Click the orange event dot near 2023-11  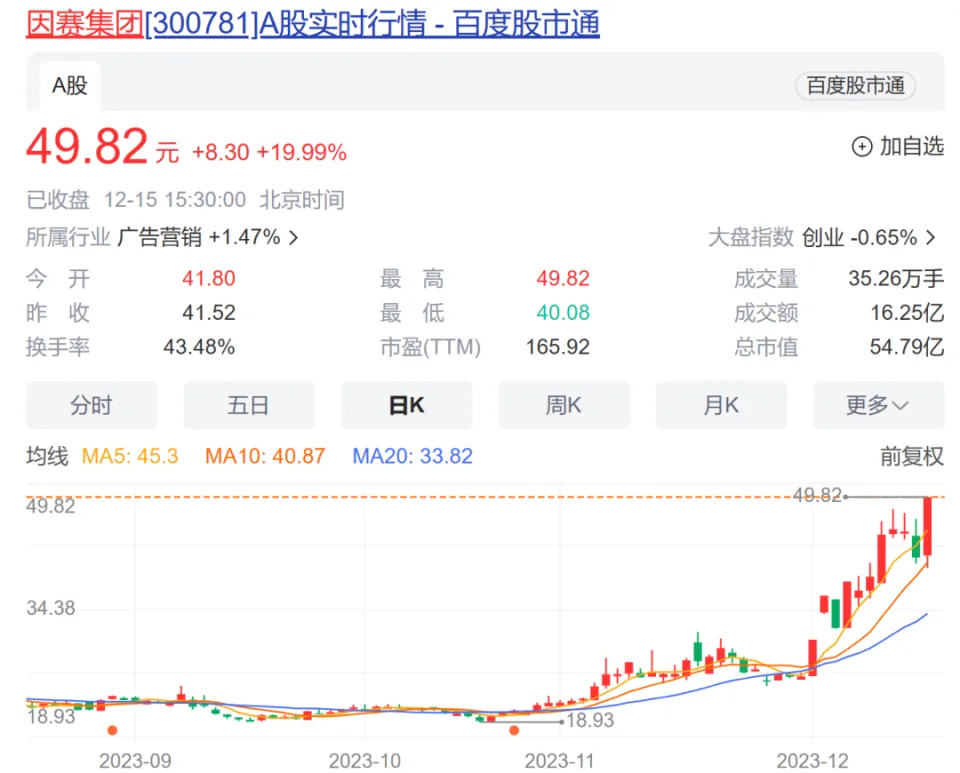[514, 731]
